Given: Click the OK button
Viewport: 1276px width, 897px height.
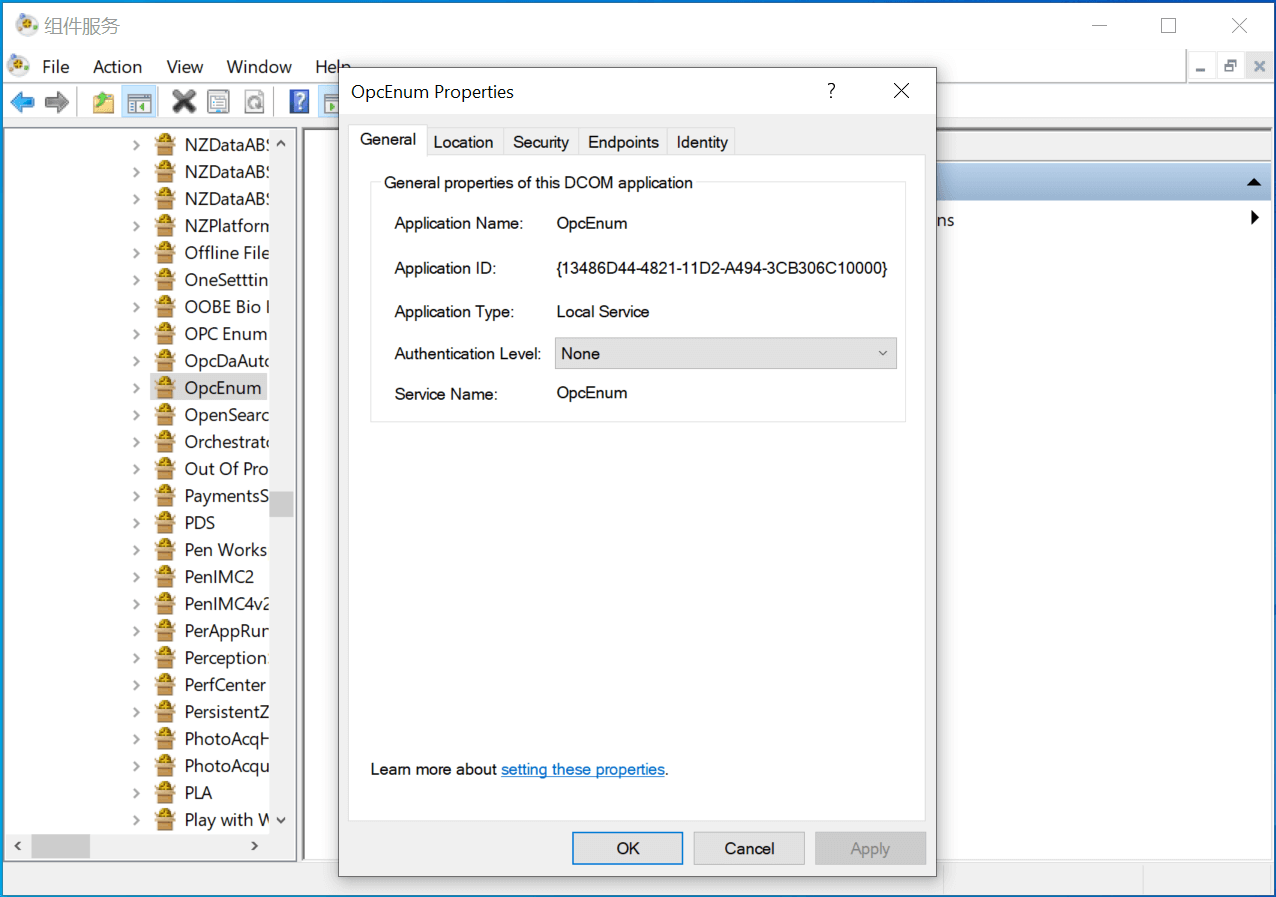Looking at the screenshot, I should coord(627,848).
